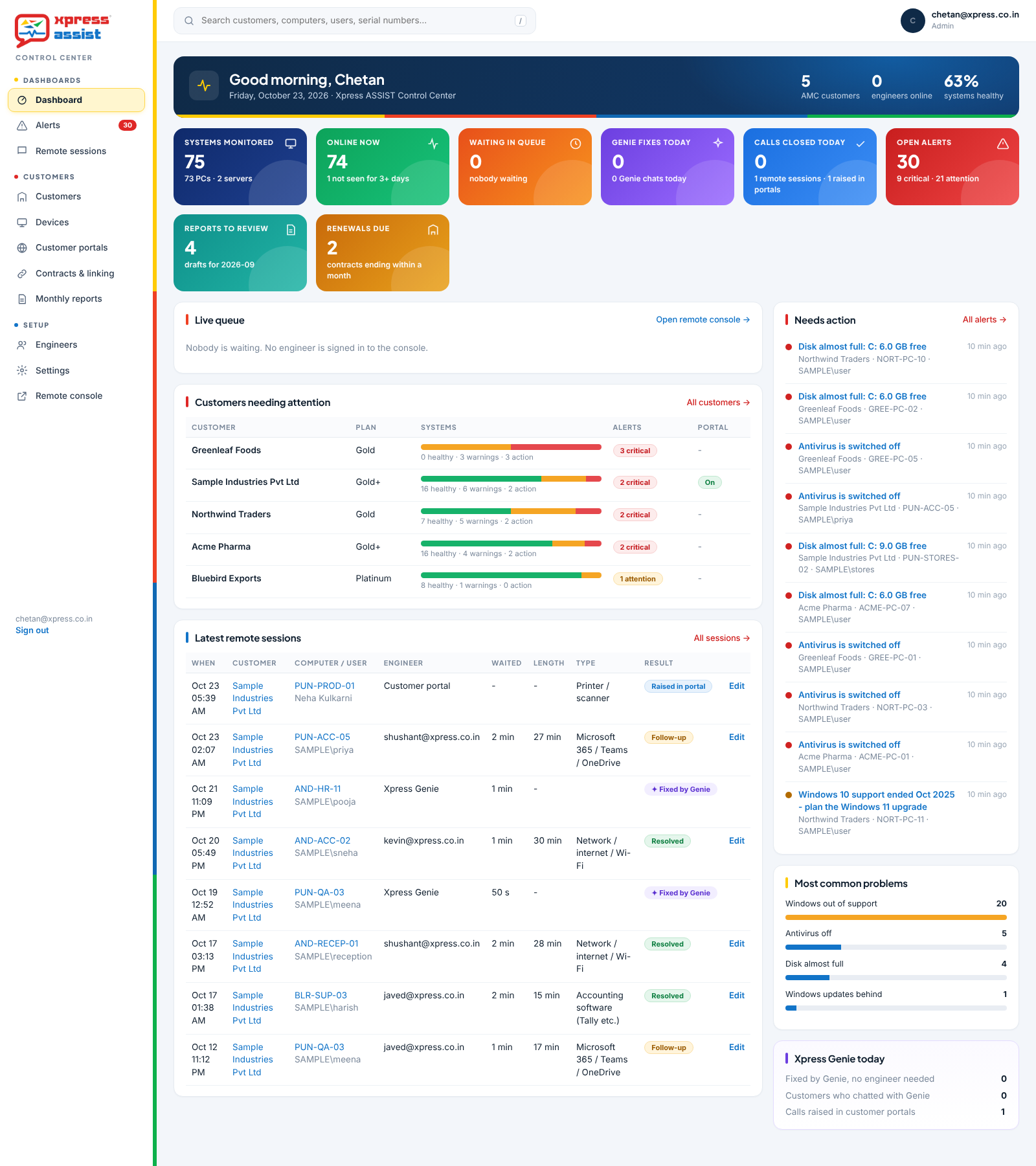Click the search magnifier icon
This screenshot has height=1166, width=1036.
pos(189,21)
